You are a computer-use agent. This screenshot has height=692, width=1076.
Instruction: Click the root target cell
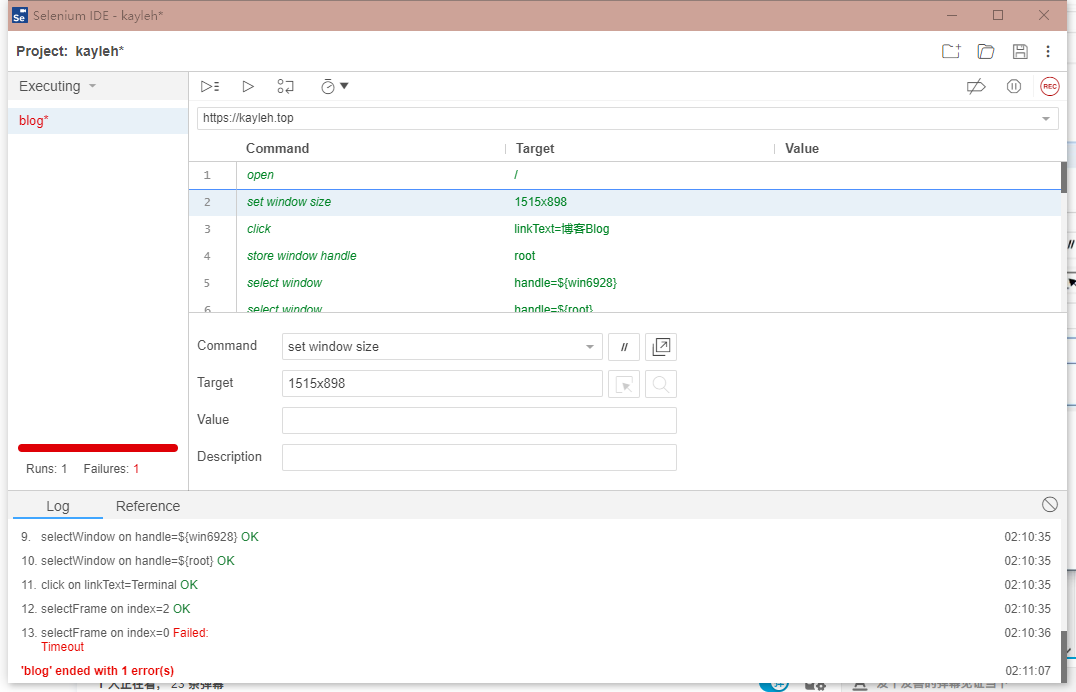tap(525, 255)
